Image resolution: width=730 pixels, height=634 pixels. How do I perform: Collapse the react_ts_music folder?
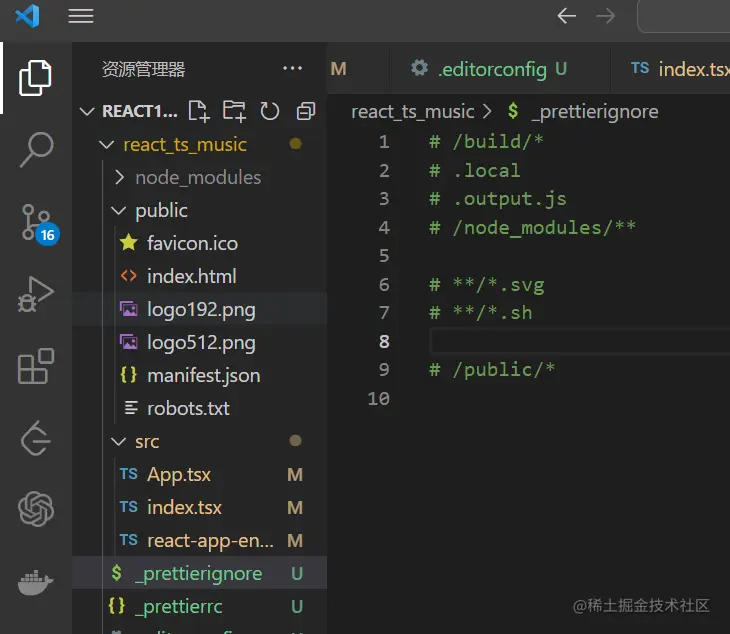pyautogui.click(x=107, y=144)
